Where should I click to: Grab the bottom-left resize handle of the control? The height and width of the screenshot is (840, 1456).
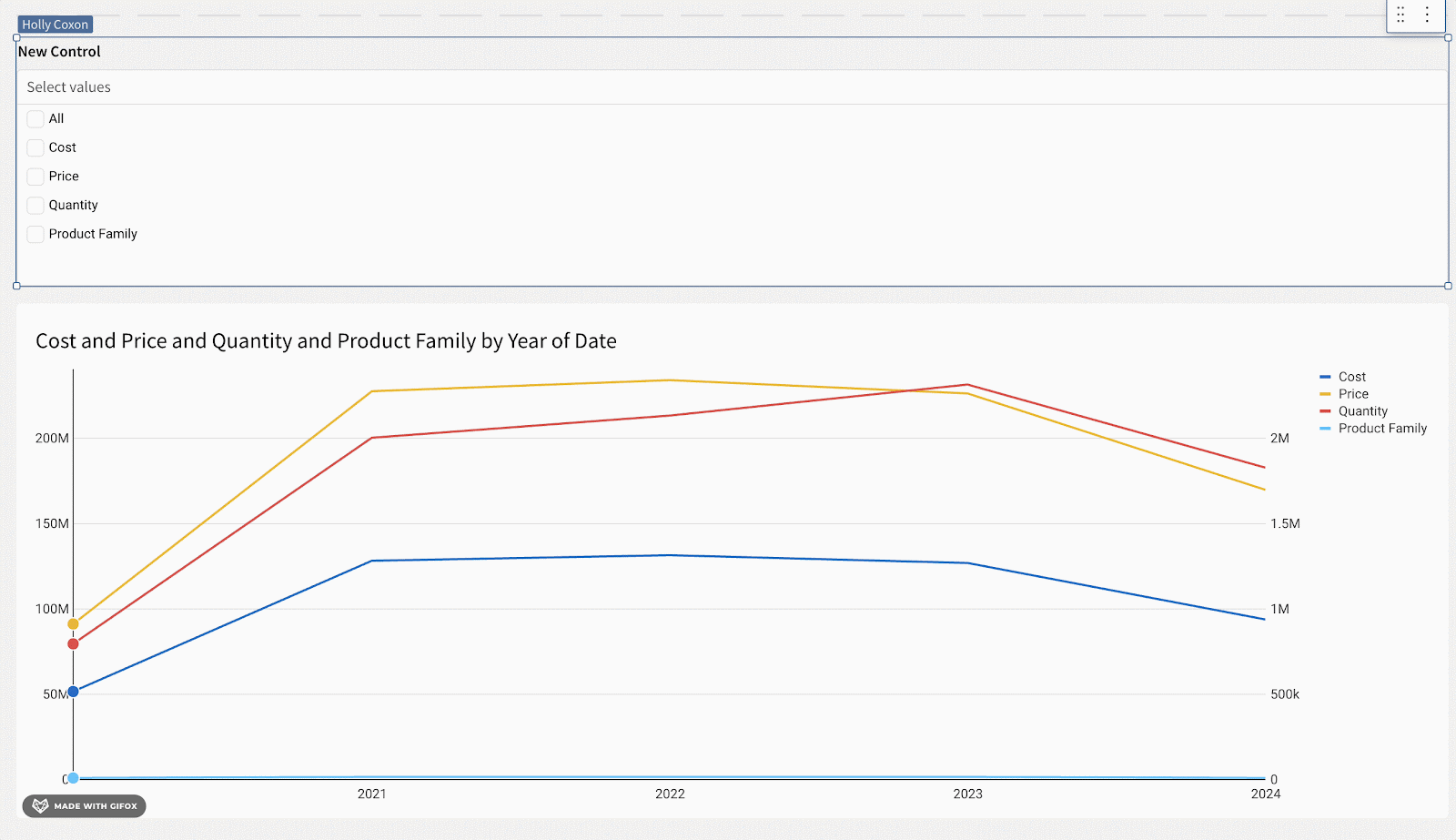pyautogui.click(x=16, y=286)
